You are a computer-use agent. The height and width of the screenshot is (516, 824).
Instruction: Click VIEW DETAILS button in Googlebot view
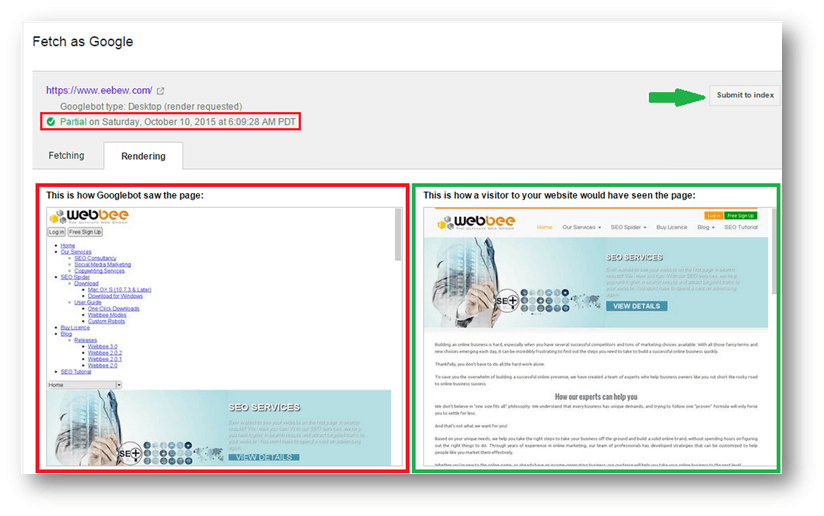[x=264, y=457]
